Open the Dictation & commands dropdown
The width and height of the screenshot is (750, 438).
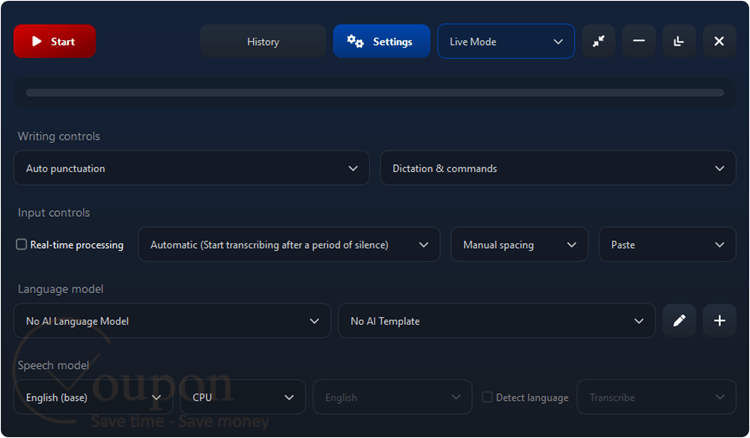(558, 168)
